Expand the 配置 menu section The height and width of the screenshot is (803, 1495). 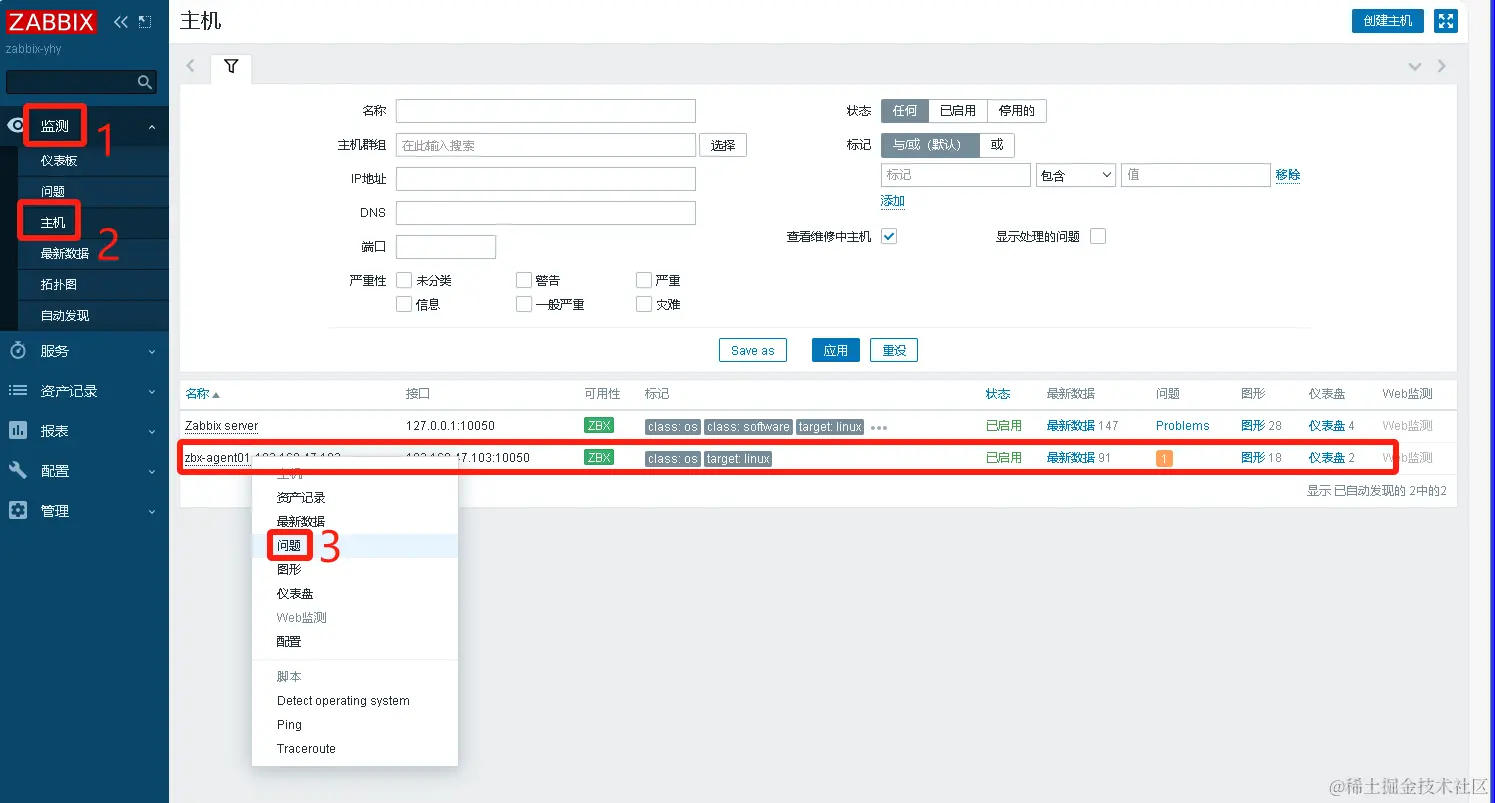pos(152,471)
